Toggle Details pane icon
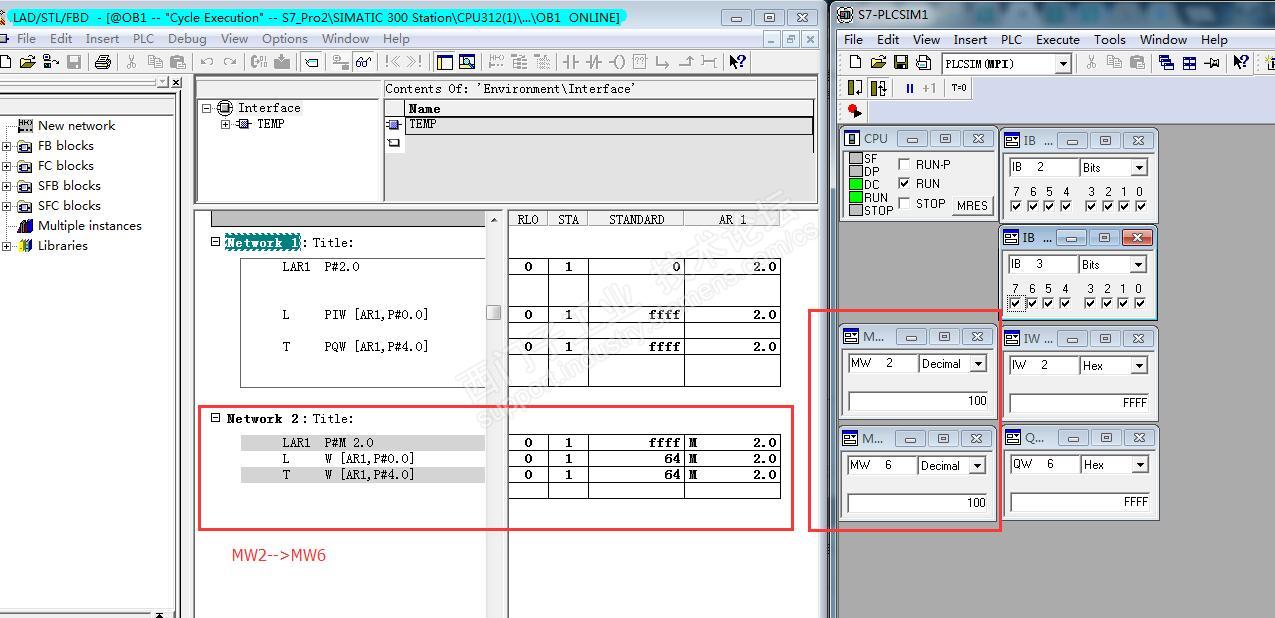The height and width of the screenshot is (618, 1275). 467,62
